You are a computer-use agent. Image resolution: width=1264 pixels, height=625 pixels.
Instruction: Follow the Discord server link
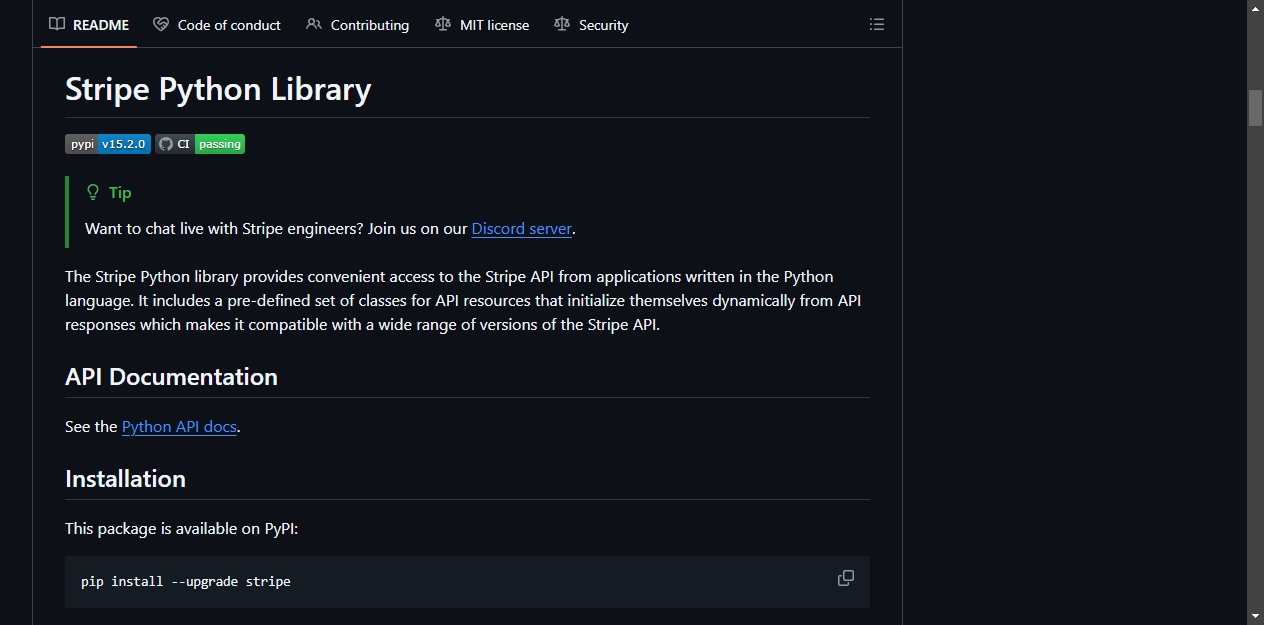[x=522, y=228]
